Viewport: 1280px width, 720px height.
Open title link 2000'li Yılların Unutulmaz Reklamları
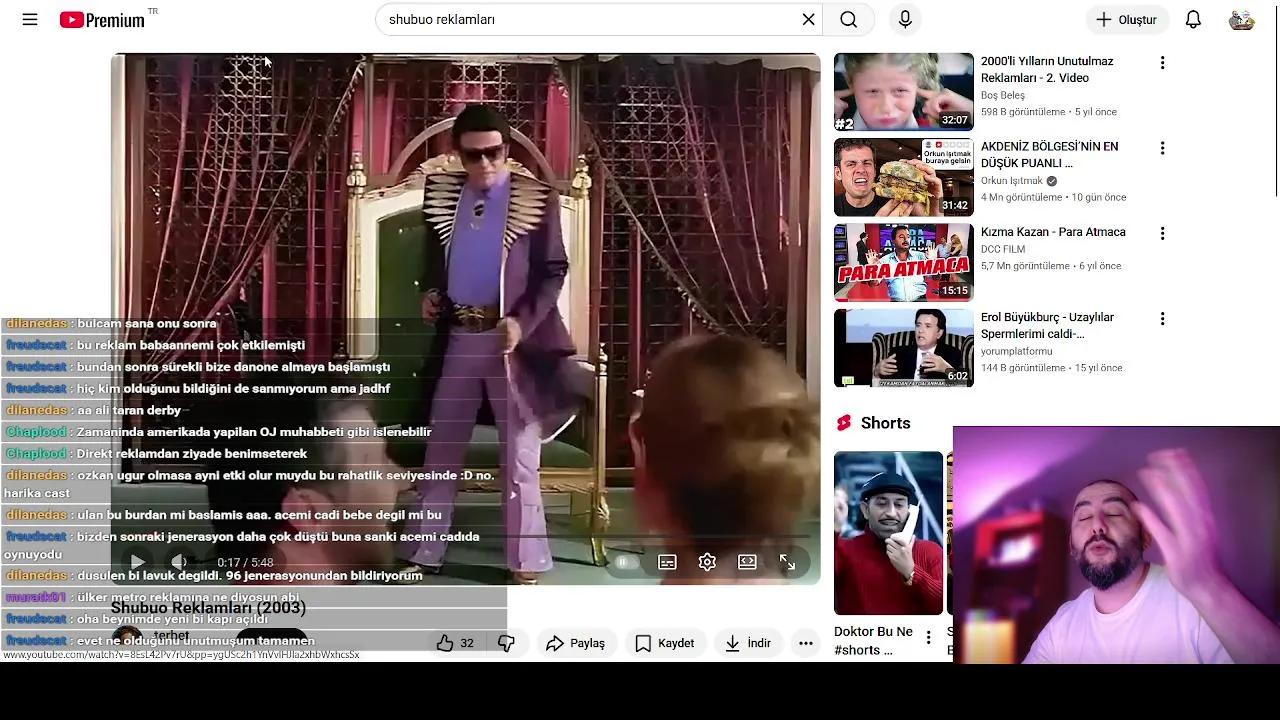(1047, 69)
